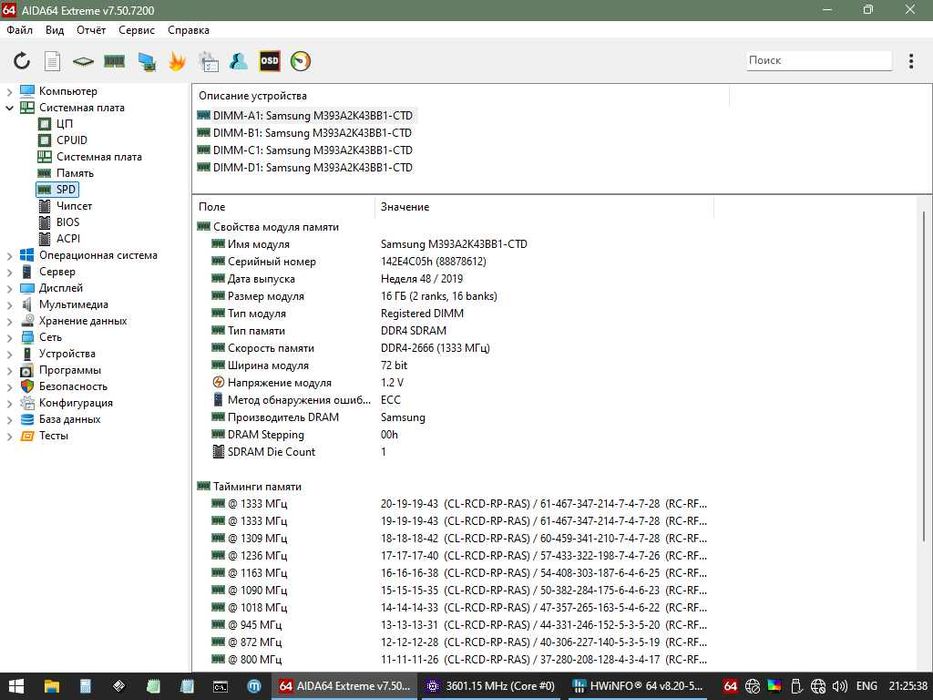This screenshot has width=933, height=700.
Task: Expand the Хранение данных tree node
Action: [x=9, y=321]
